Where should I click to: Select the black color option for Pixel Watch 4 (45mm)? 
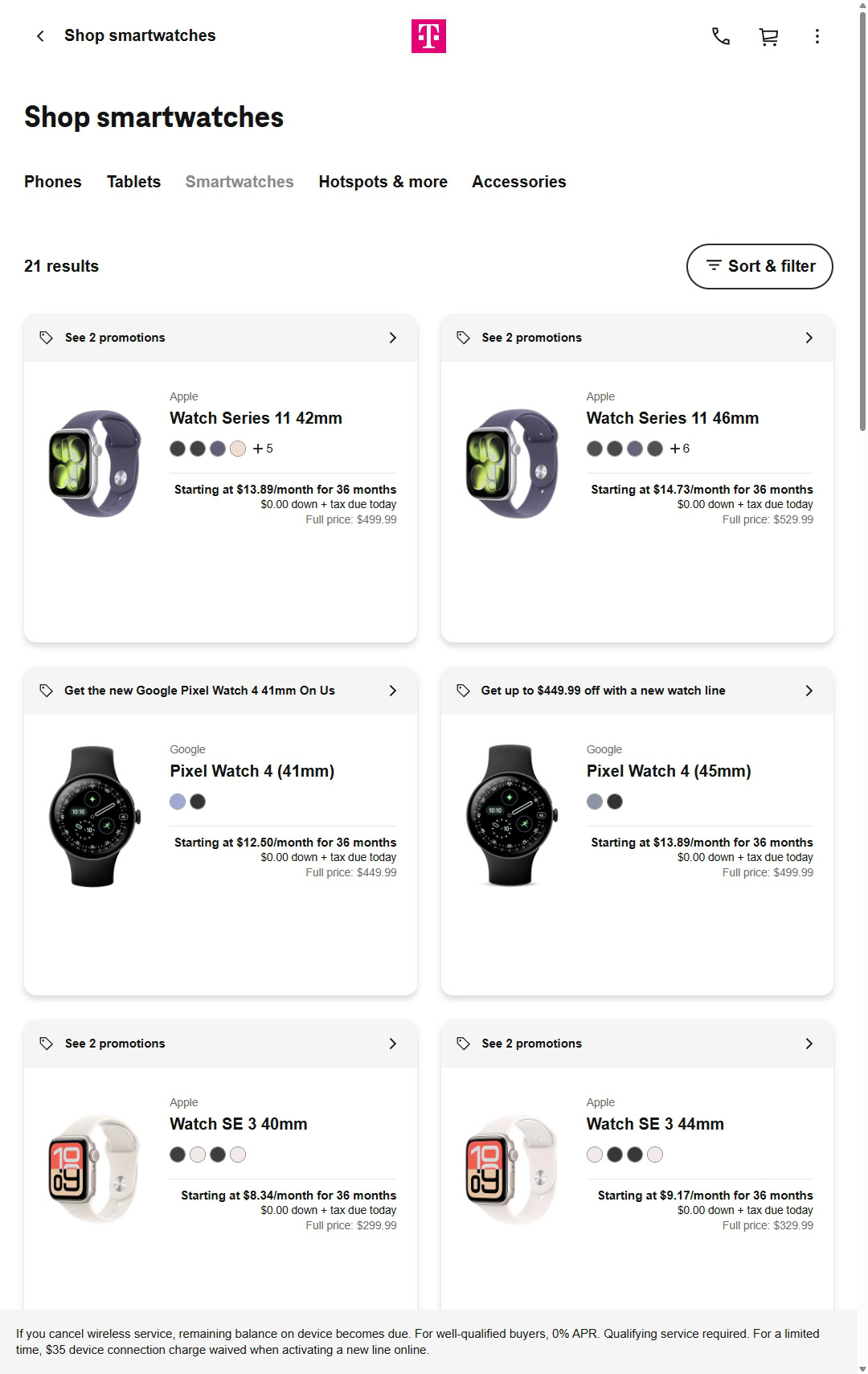[615, 801]
